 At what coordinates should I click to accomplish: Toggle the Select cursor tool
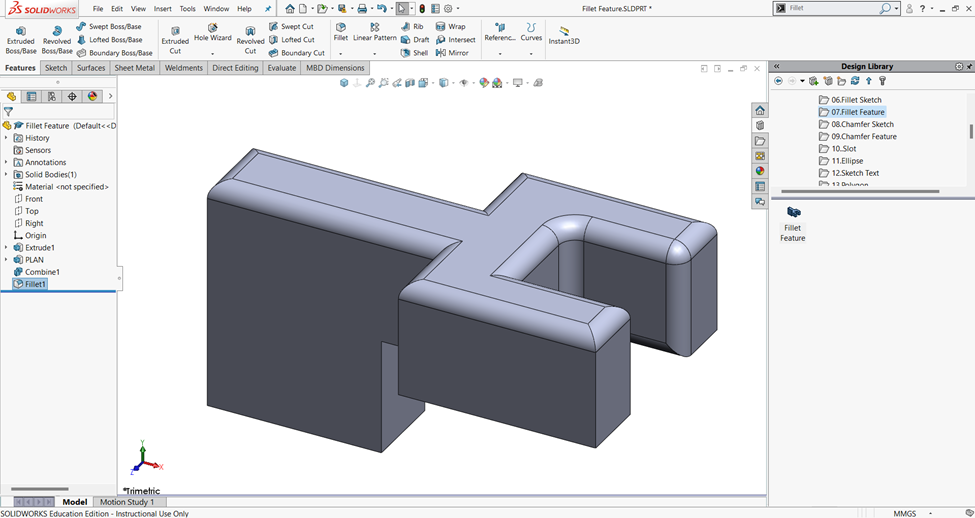402,9
